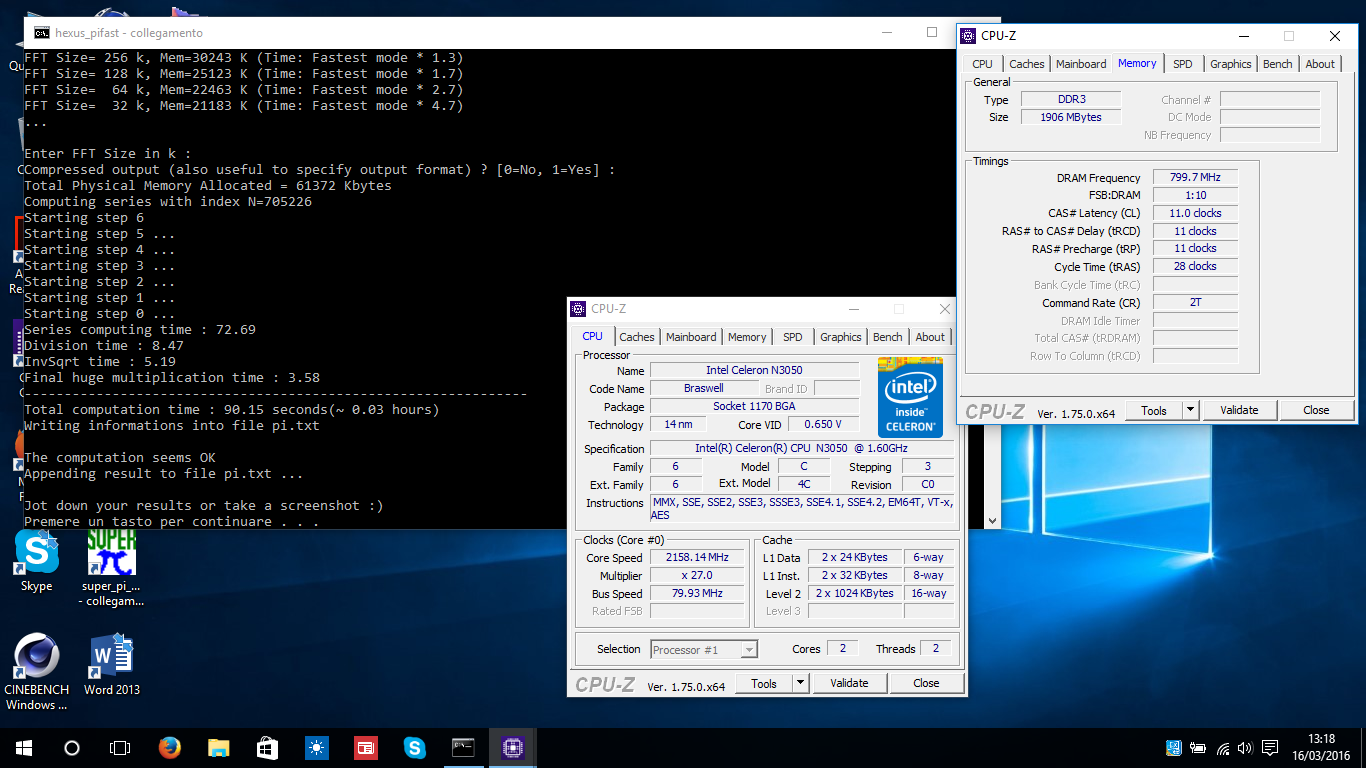This screenshot has height=768, width=1366.
Task: Open Caches tab in Memory CPU-Z window
Action: click(x=1026, y=64)
